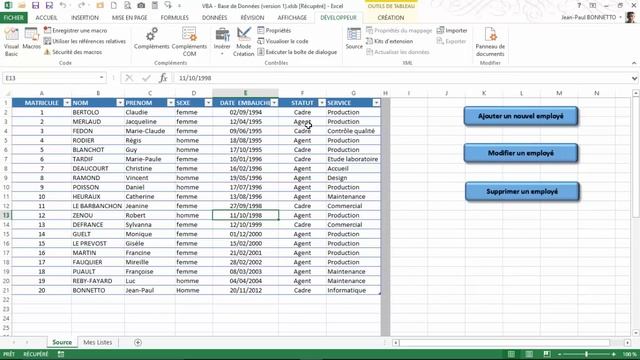The height and width of the screenshot is (360, 640).
Task: Open DATE EMBAUCHE filter dropdown
Action: pyautogui.click(x=274, y=103)
